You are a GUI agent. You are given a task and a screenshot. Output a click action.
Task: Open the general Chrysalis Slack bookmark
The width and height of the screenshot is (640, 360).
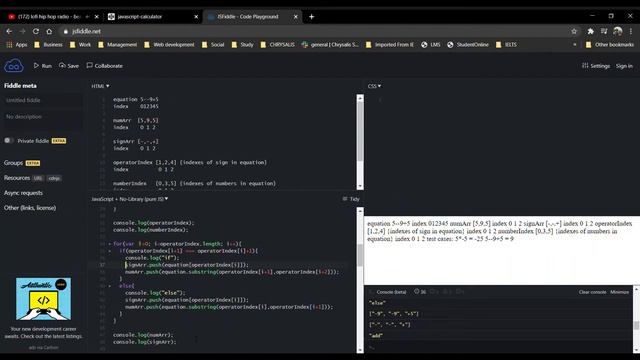331,45
